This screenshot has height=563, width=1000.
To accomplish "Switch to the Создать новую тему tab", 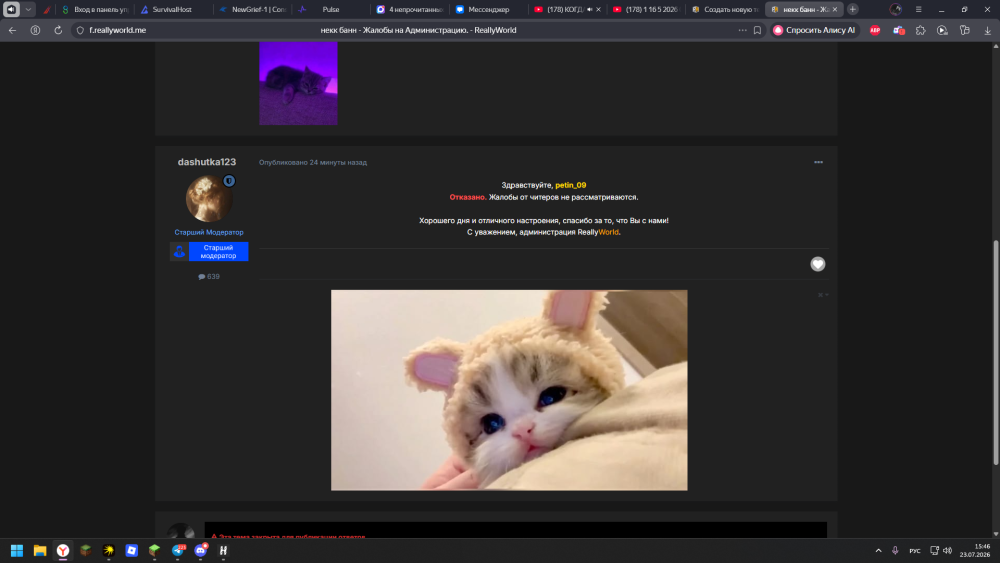I will click(x=725, y=10).
